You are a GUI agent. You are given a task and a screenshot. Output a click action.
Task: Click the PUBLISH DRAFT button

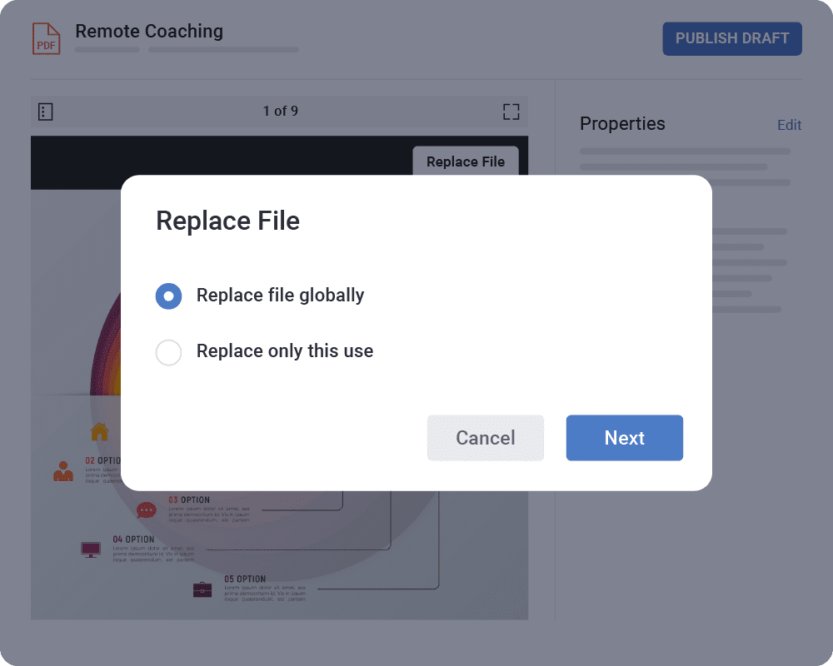732,38
